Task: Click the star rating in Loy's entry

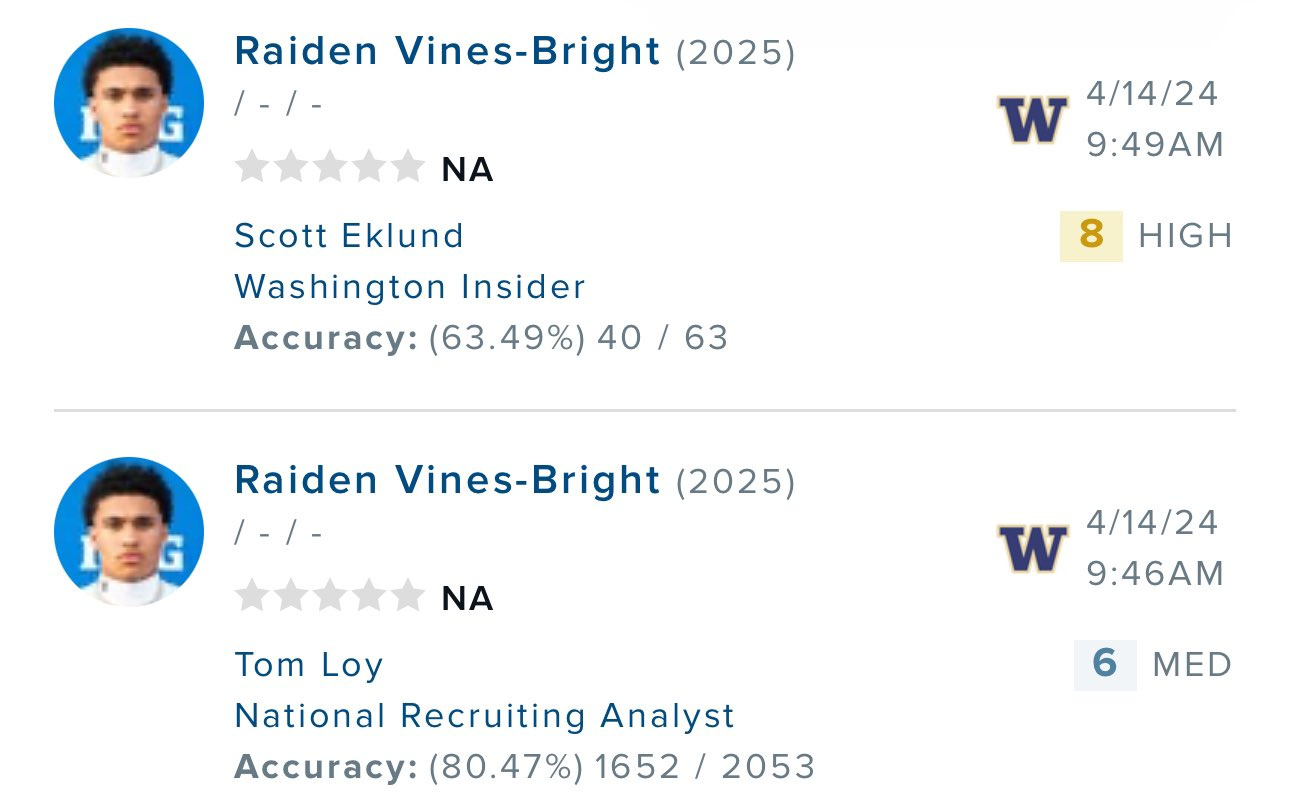Action: pyautogui.click(x=330, y=597)
